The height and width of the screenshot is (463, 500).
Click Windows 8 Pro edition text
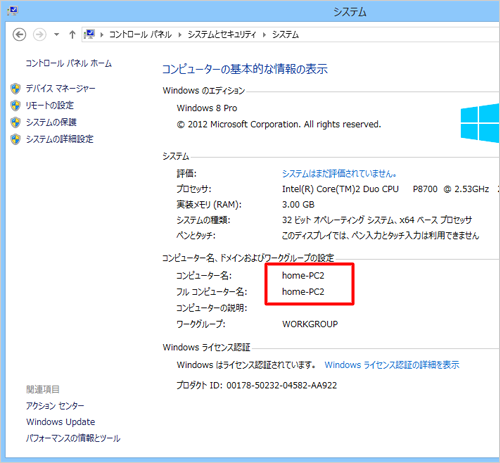point(207,108)
